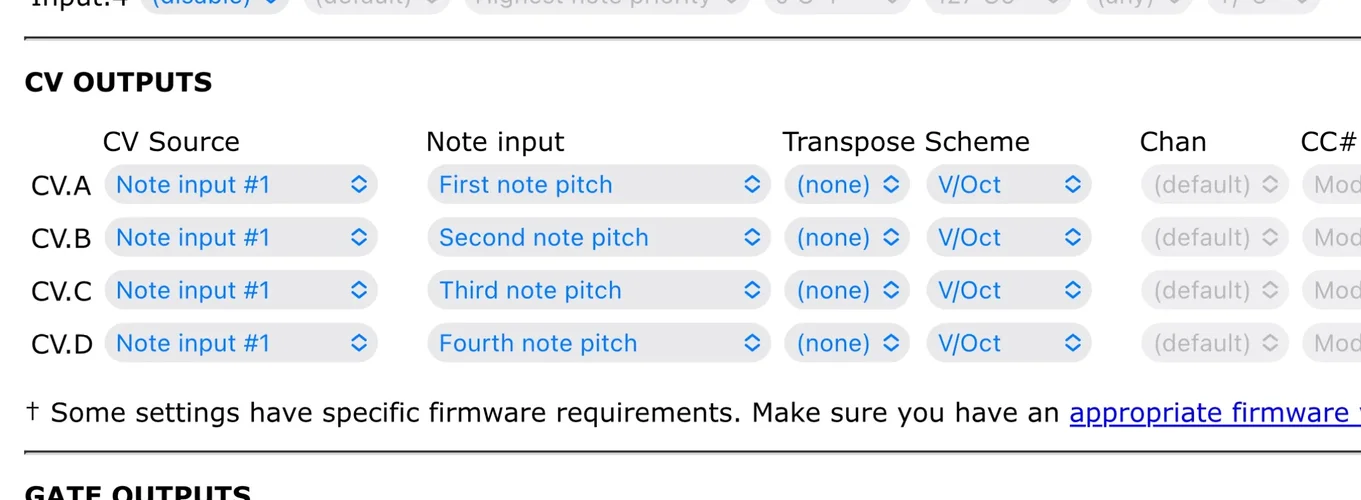The image size is (1361, 500).
Task: Open the CV.C V/Oct Scheme dropdown
Action: (x=1008, y=291)
